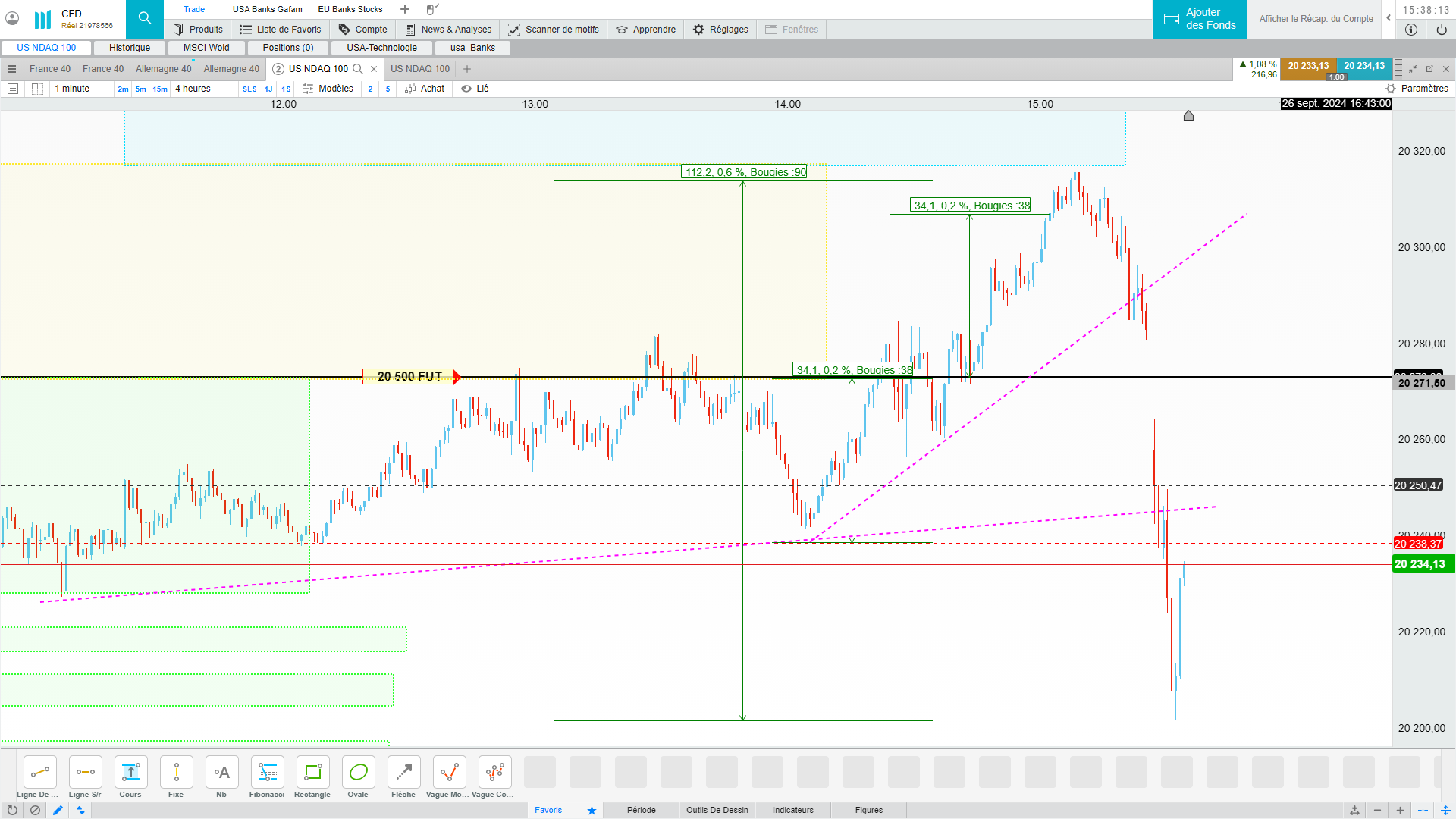Click Ajouter des Fonds button
1456x819 pixels.
pyautogui.click(x=1200, y=19)
